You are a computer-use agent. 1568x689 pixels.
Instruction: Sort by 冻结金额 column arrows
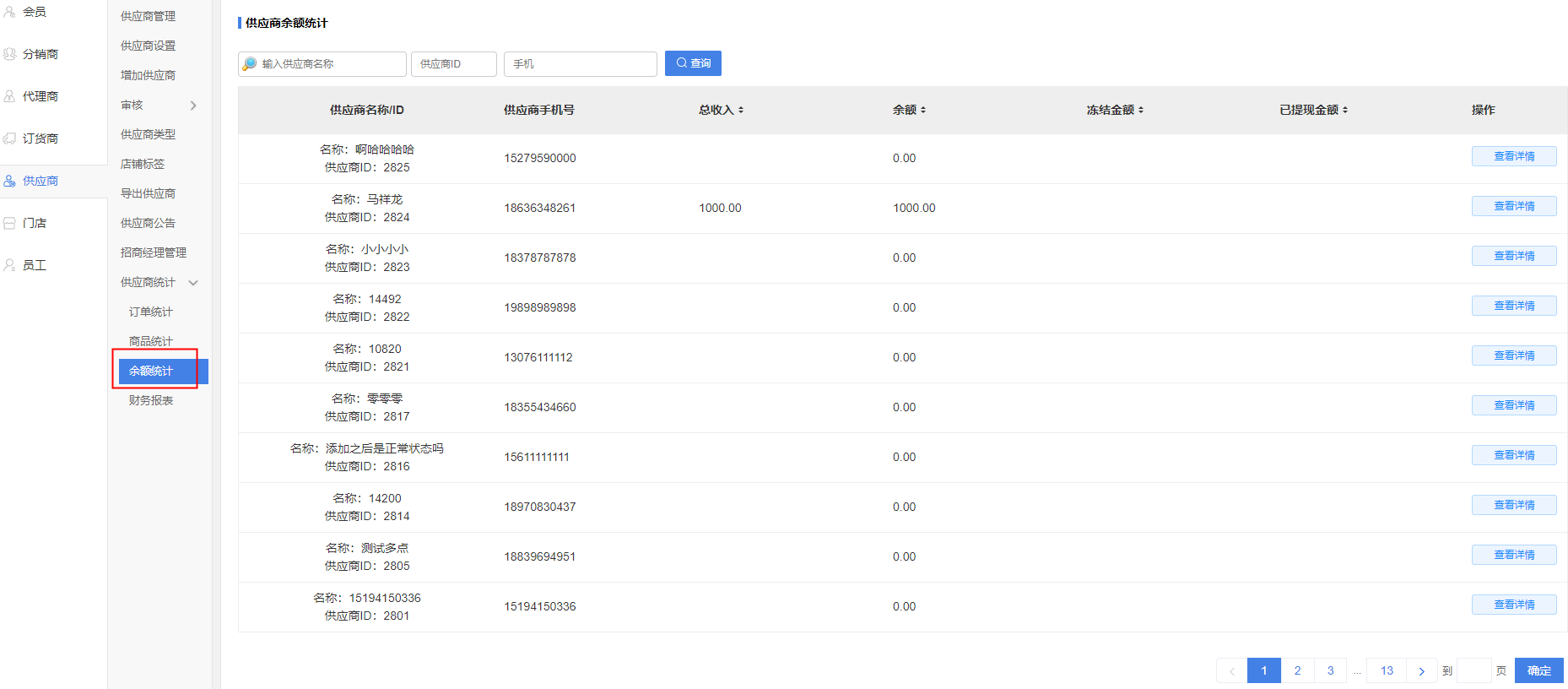click(1141, 110)
